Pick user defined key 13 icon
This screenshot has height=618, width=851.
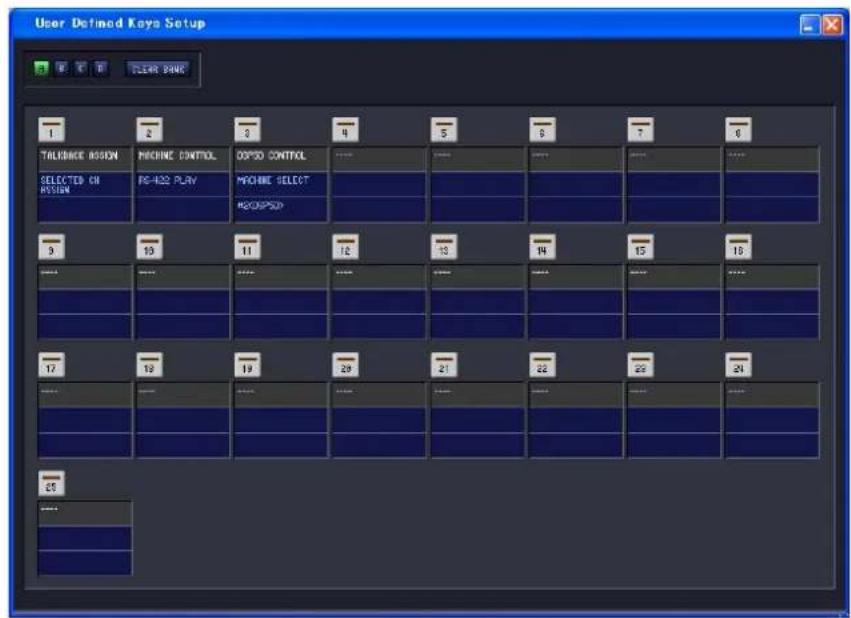pyautogui.click(x=444, y=247)
